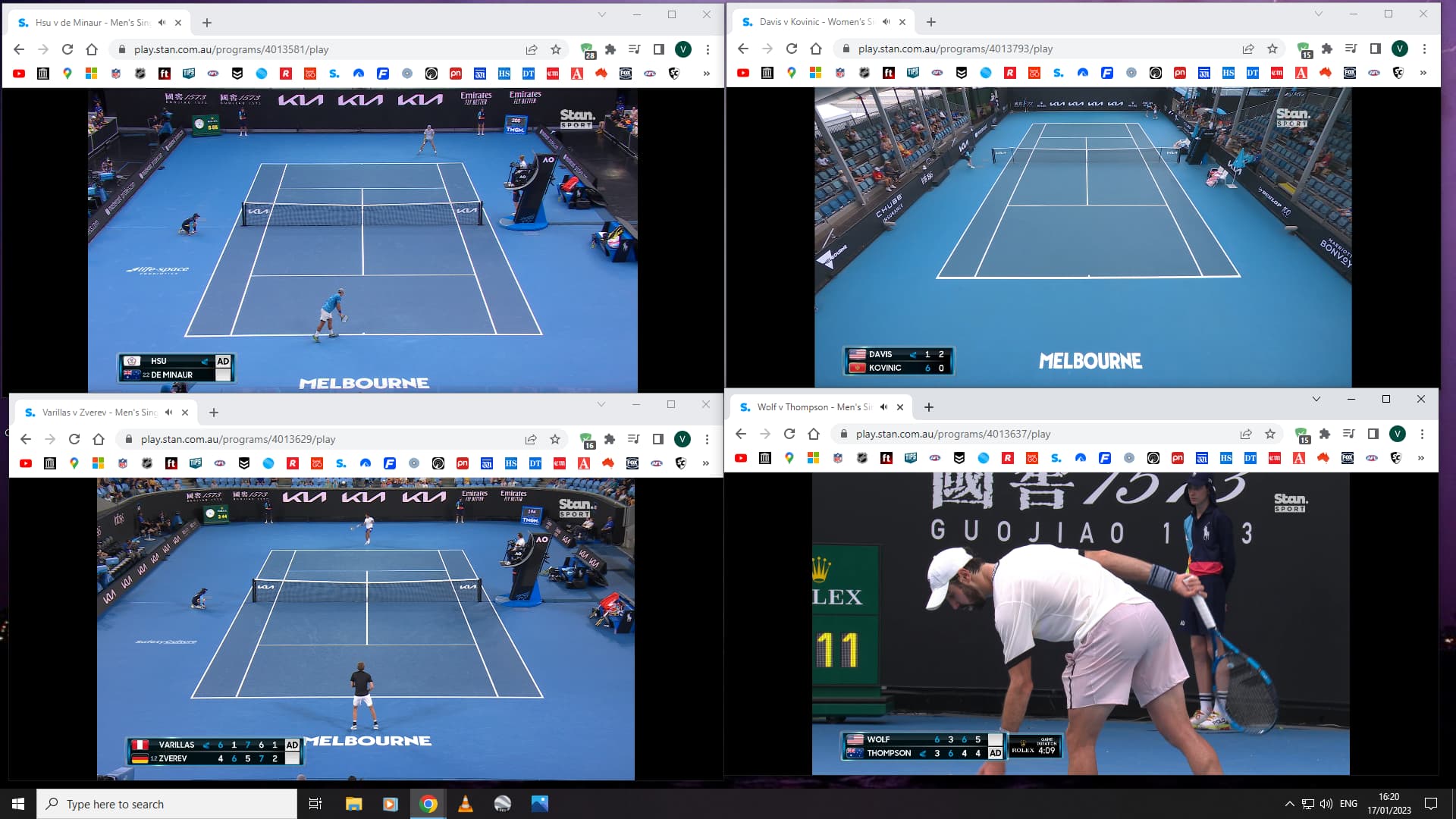The image size is (1456, 819).
Task: Click profile avatar V in Wolf window
Action: tap(1398, 434)
